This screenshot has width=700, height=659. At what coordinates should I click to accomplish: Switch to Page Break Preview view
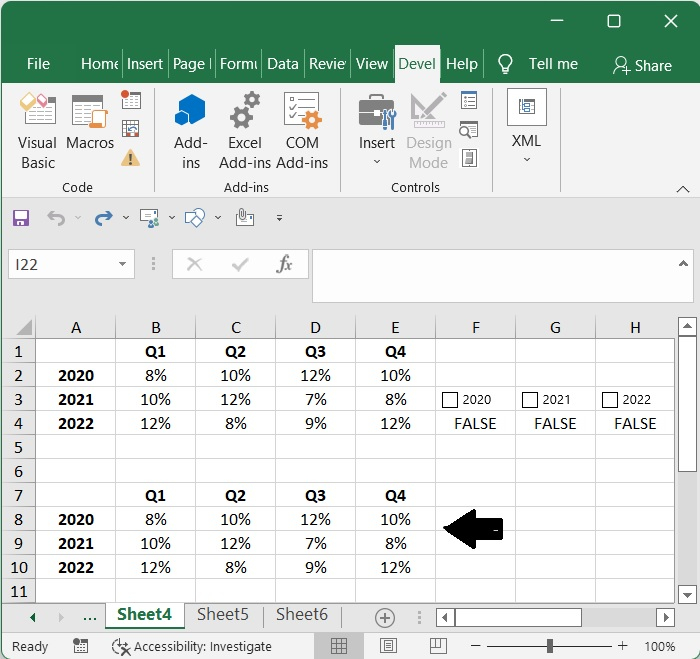(437, 646)
